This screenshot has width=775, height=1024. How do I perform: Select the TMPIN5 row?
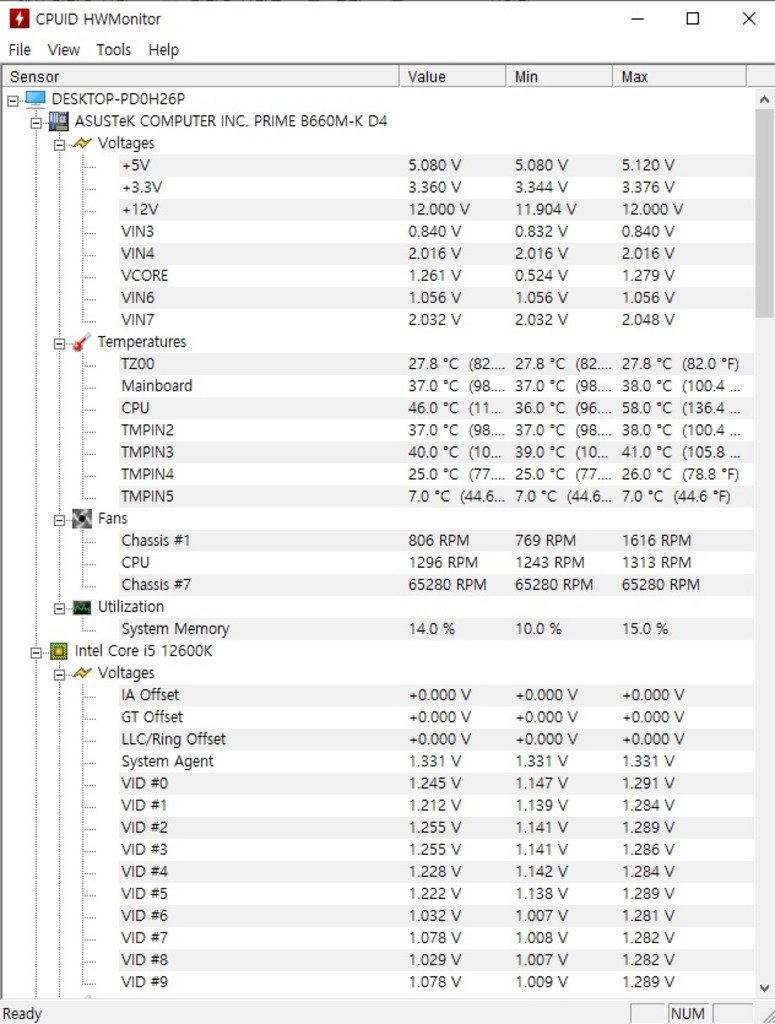click(x=436, y=496)
